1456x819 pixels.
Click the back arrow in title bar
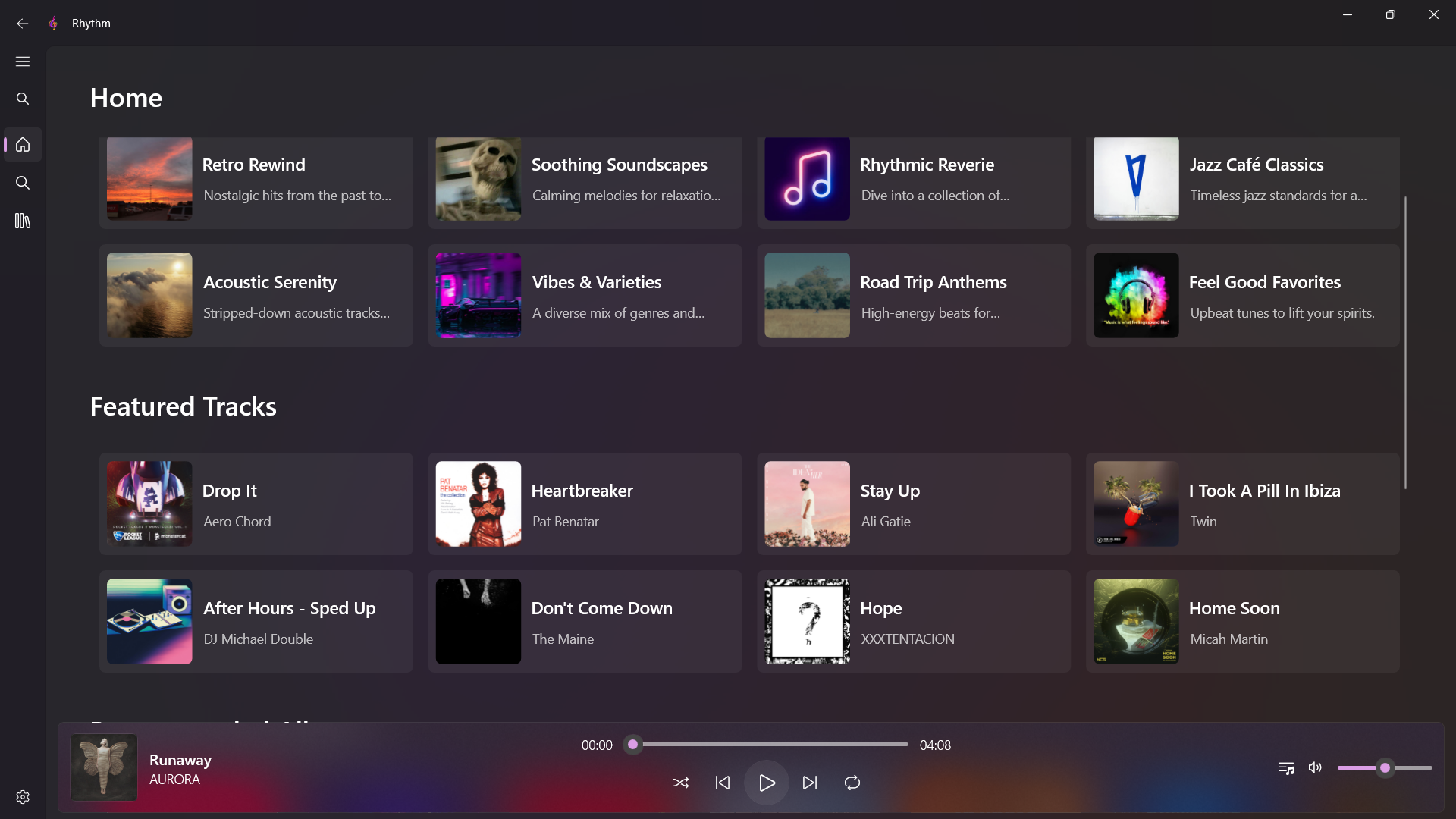tap(23, 24)
